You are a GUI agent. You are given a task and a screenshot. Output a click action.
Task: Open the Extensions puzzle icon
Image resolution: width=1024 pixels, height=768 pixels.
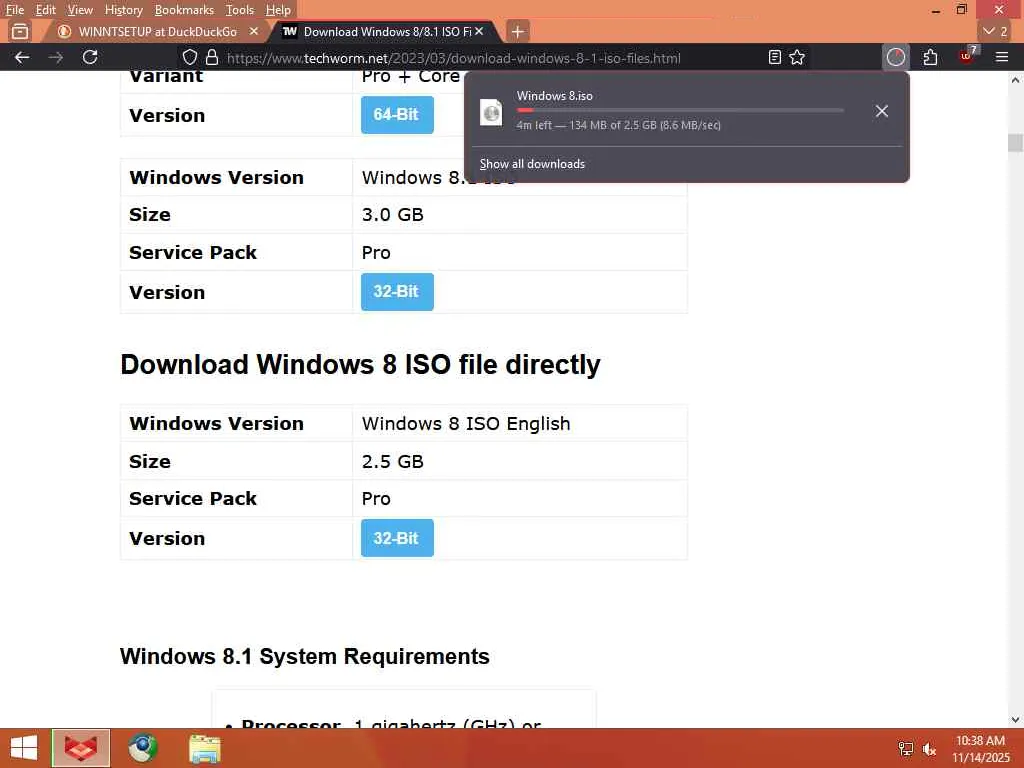point(931,57)
